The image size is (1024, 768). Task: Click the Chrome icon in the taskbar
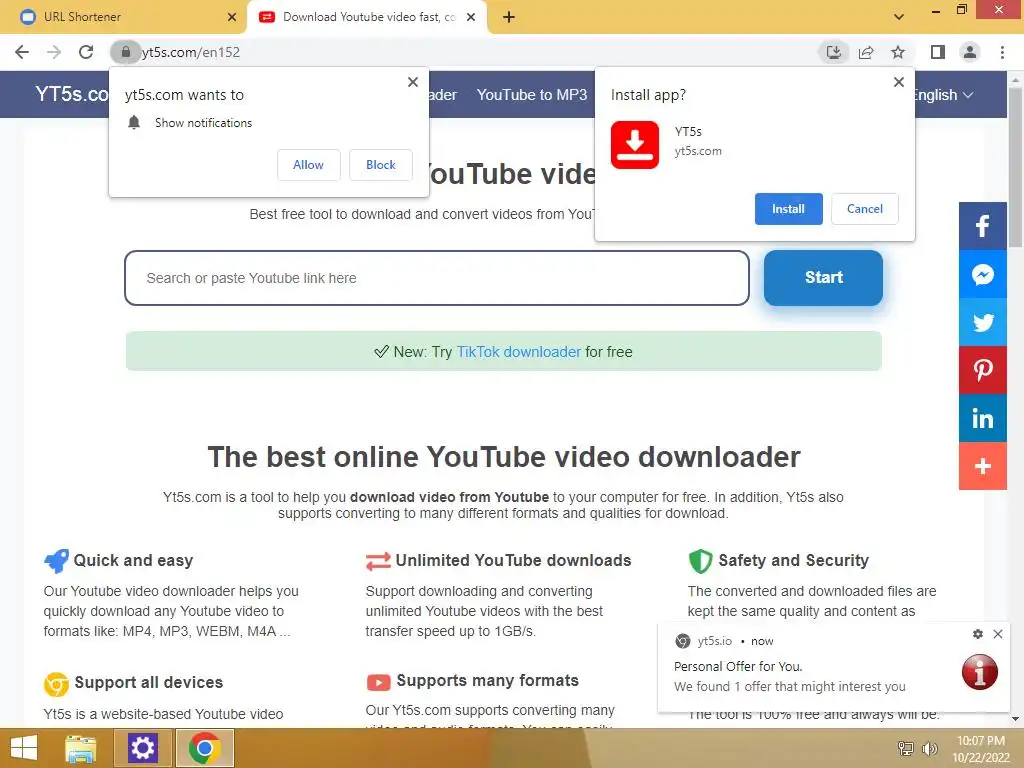tap(204, 748)
